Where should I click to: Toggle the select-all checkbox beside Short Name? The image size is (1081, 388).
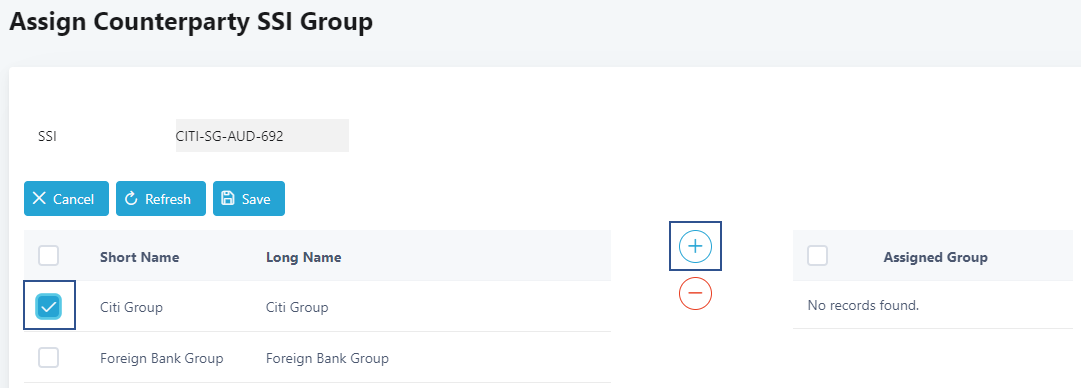coord(49,256)
